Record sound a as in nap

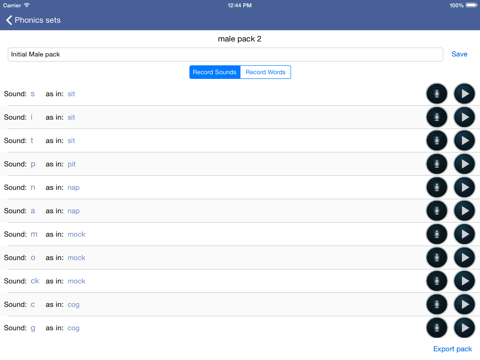click(437, 211)
